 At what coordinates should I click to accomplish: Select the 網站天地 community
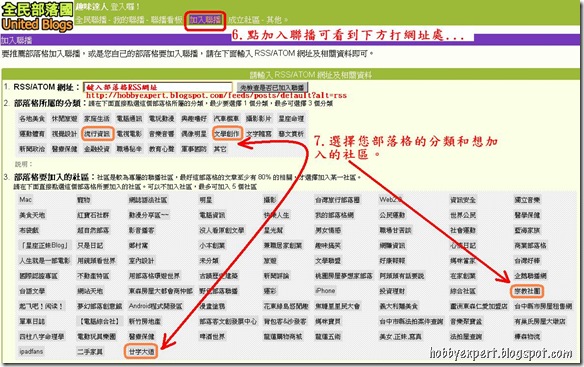tap(90, 291)
